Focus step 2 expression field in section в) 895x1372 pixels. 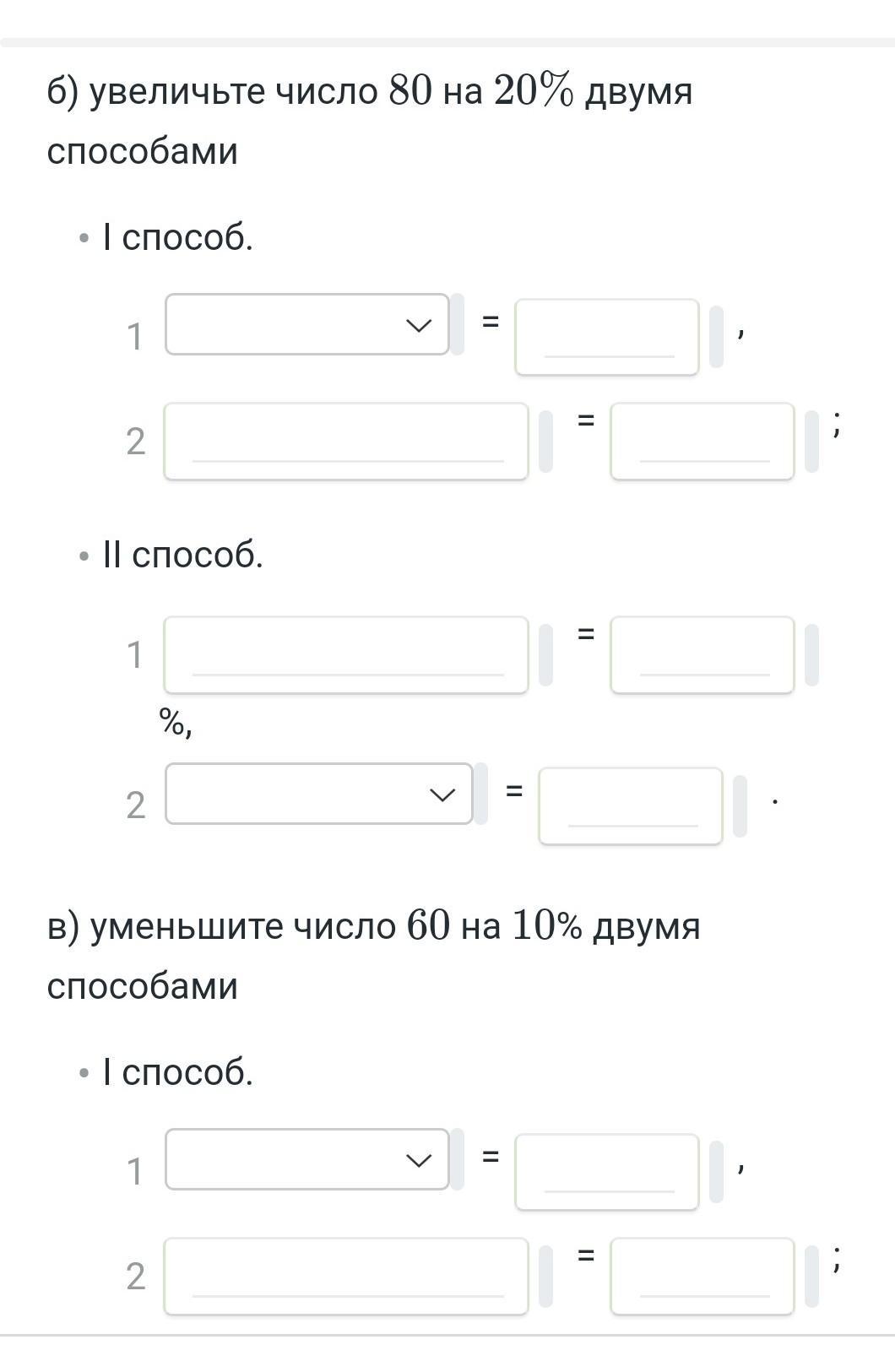click(346, 1277)
